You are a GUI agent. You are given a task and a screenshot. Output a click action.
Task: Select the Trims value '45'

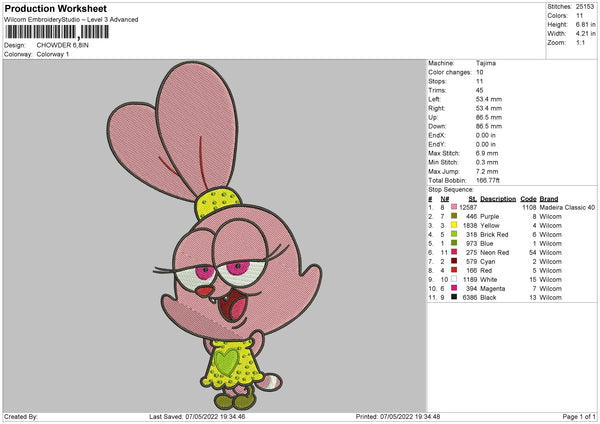tap(479, 90)
